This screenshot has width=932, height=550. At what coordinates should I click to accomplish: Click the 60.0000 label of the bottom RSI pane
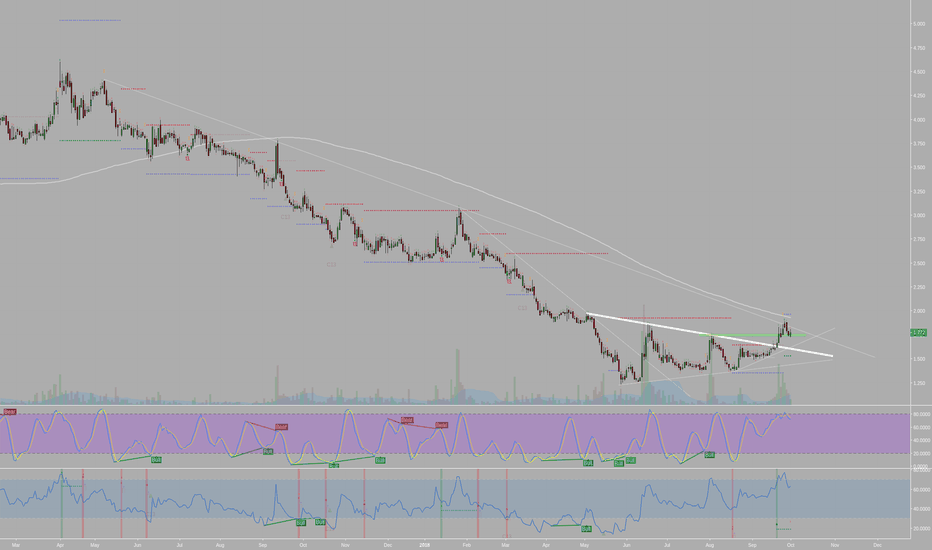pos(921,490)
